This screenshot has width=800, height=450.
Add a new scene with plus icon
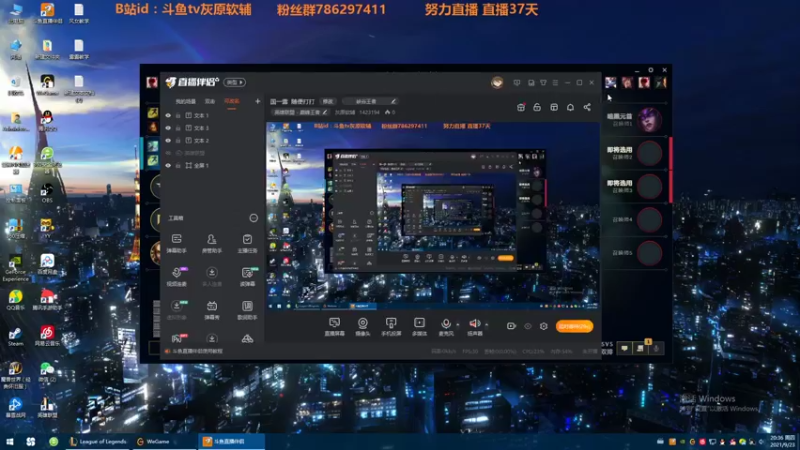click(257, 101)
